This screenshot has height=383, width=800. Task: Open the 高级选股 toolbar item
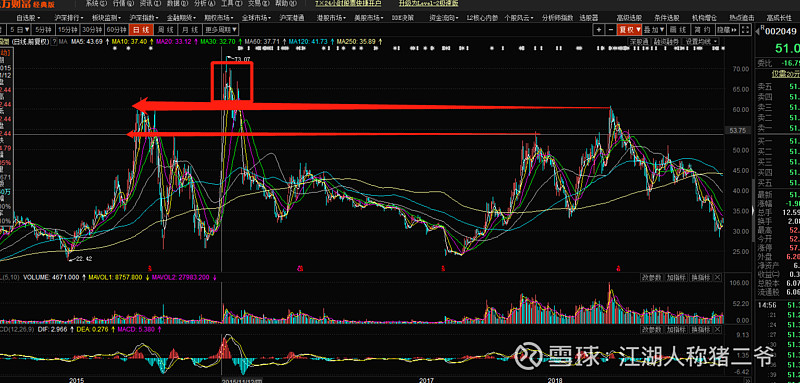click(628, 17)
